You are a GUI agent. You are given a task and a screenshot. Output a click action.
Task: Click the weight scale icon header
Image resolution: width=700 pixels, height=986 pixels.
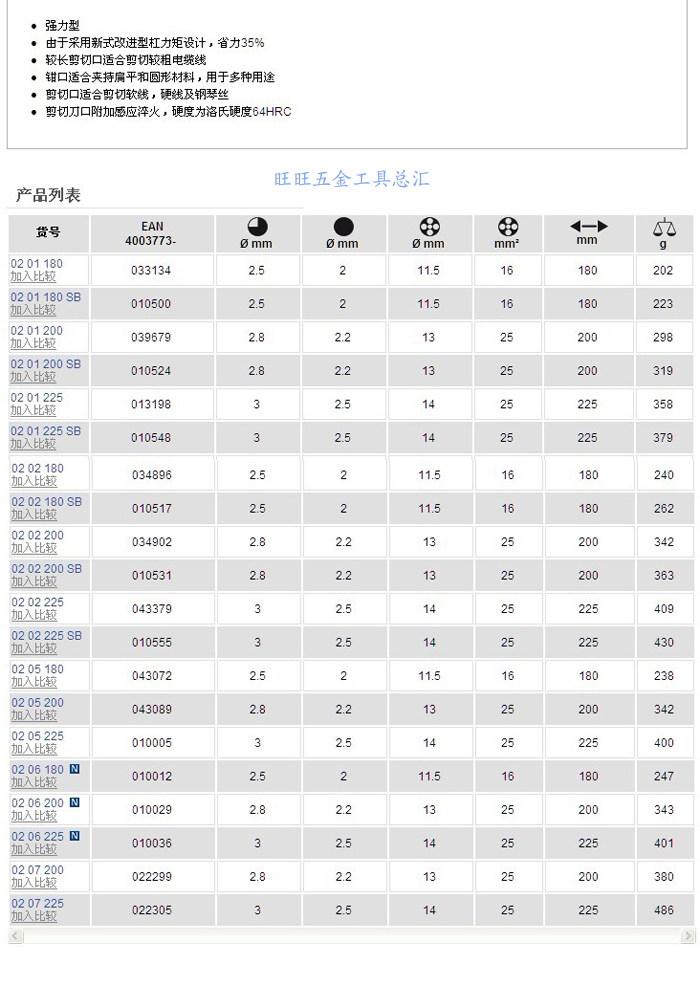pyautogui.click(x=664, y=226)
